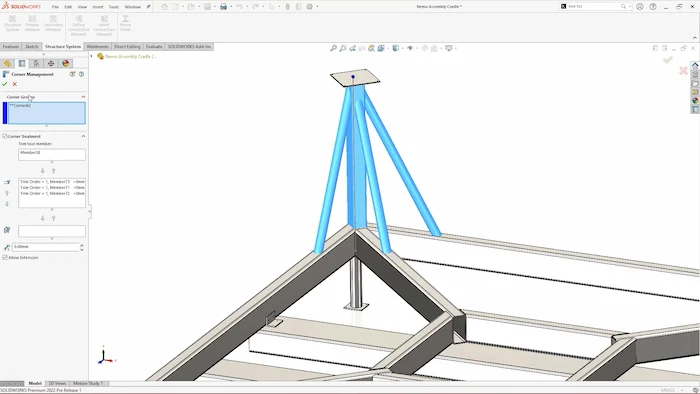Click the user login account icon

pos(640,7)
